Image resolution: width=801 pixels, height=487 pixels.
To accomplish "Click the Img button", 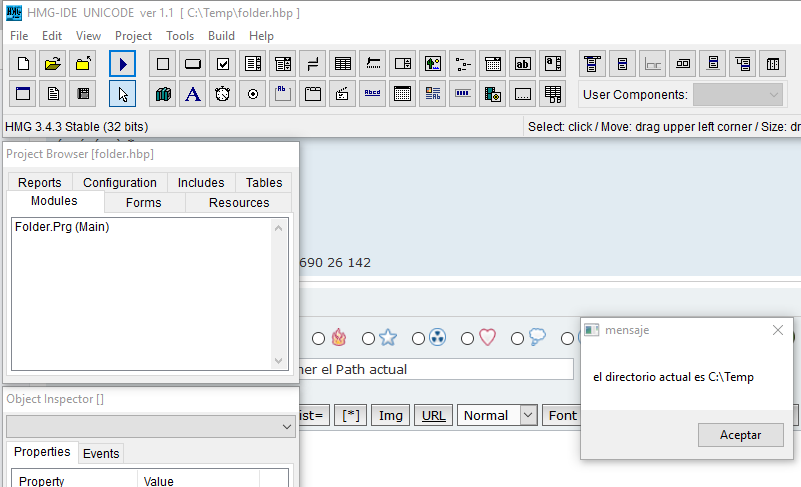I will (391, 415).
